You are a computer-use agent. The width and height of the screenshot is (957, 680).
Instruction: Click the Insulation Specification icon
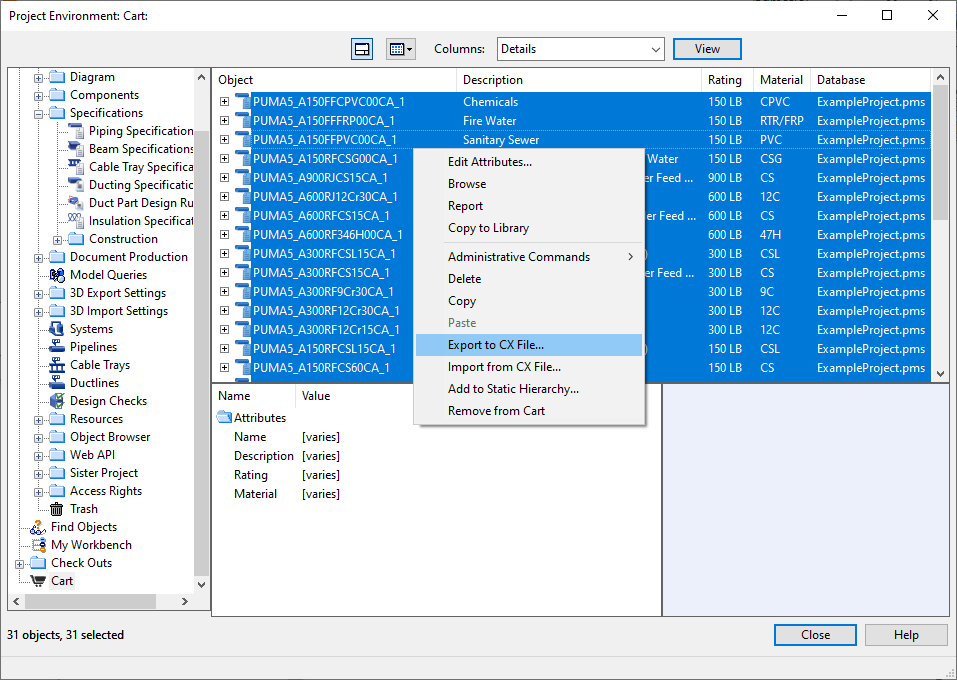[x=76, y=221]
